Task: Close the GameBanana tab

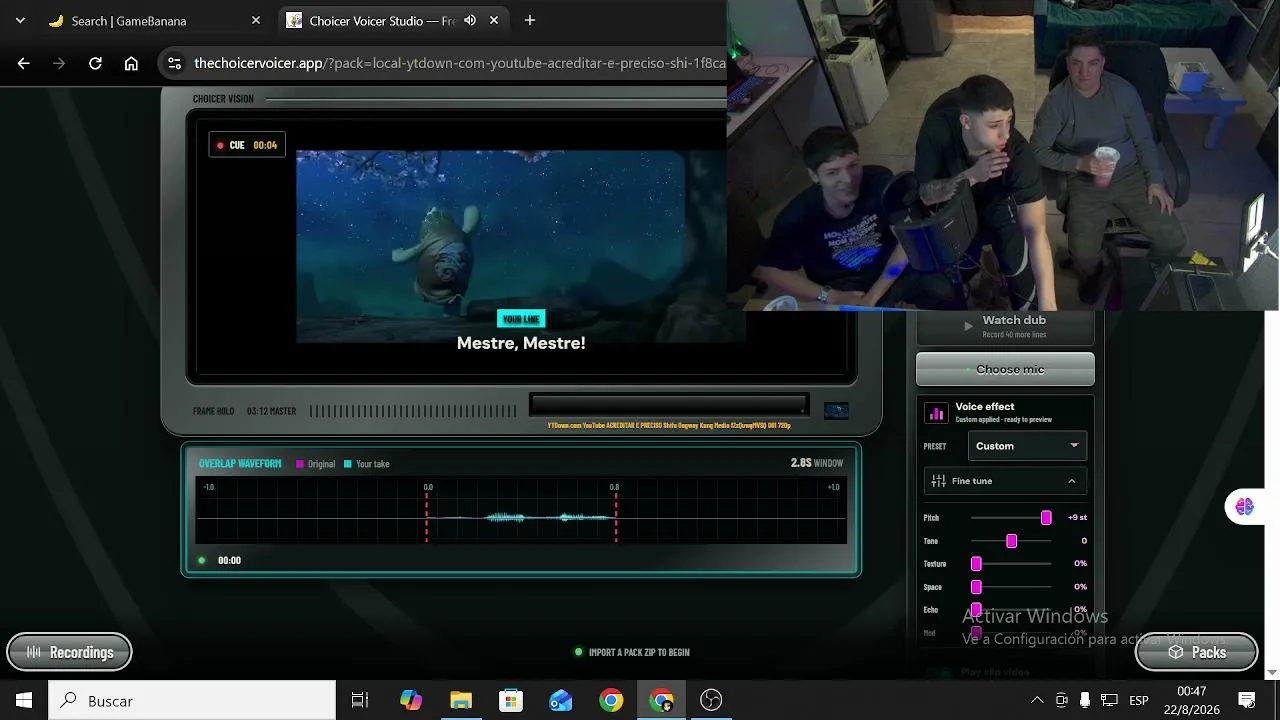Action: click(256, 20)
